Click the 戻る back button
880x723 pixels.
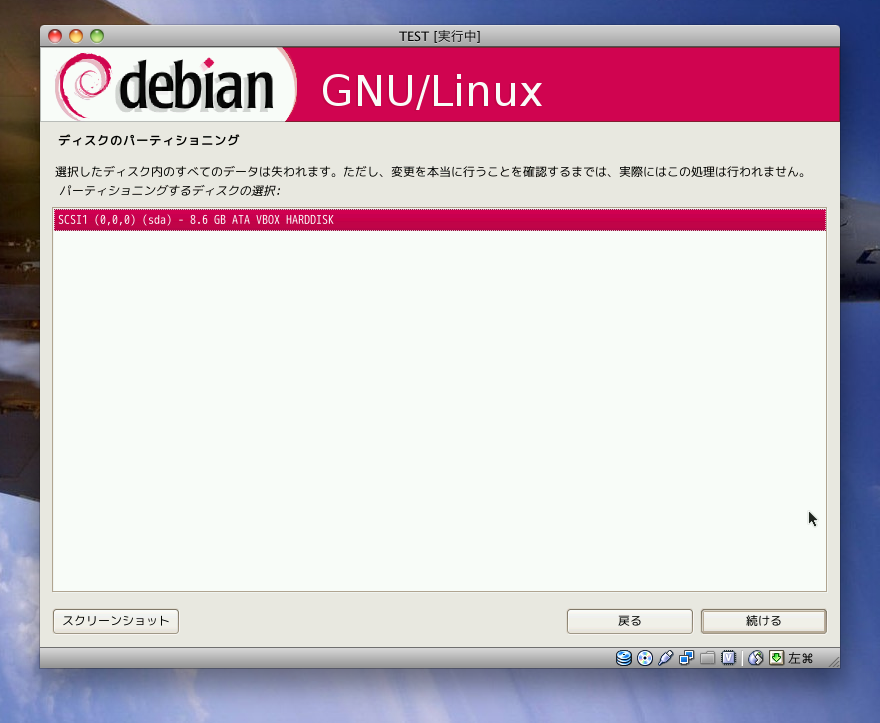pyautogui.click(x=629, y=621)
